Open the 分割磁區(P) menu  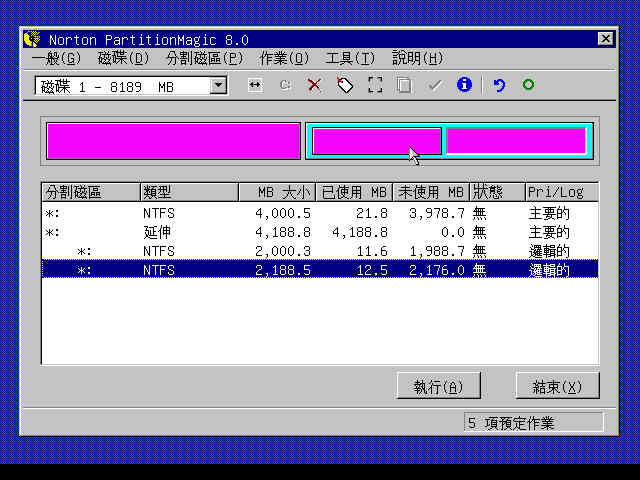coord(204,58)
